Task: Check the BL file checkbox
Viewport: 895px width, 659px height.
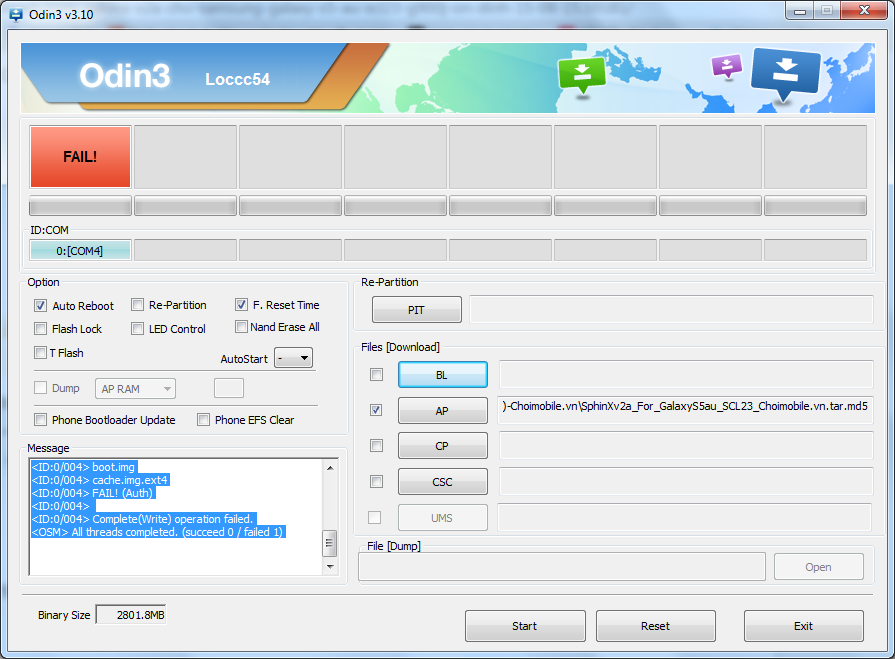Action: 376,374
